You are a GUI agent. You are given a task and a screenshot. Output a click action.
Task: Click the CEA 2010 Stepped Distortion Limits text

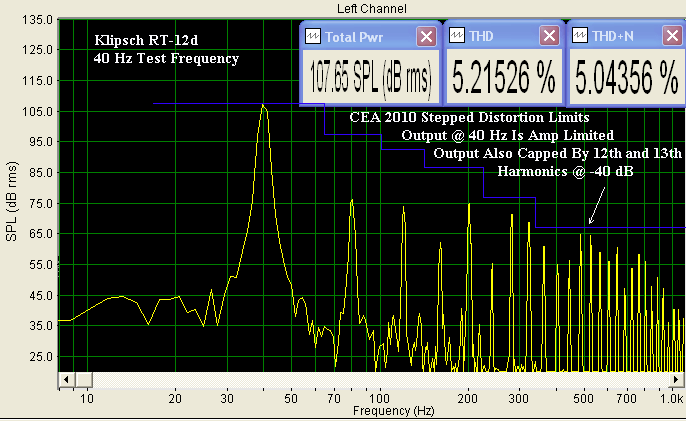469,117
